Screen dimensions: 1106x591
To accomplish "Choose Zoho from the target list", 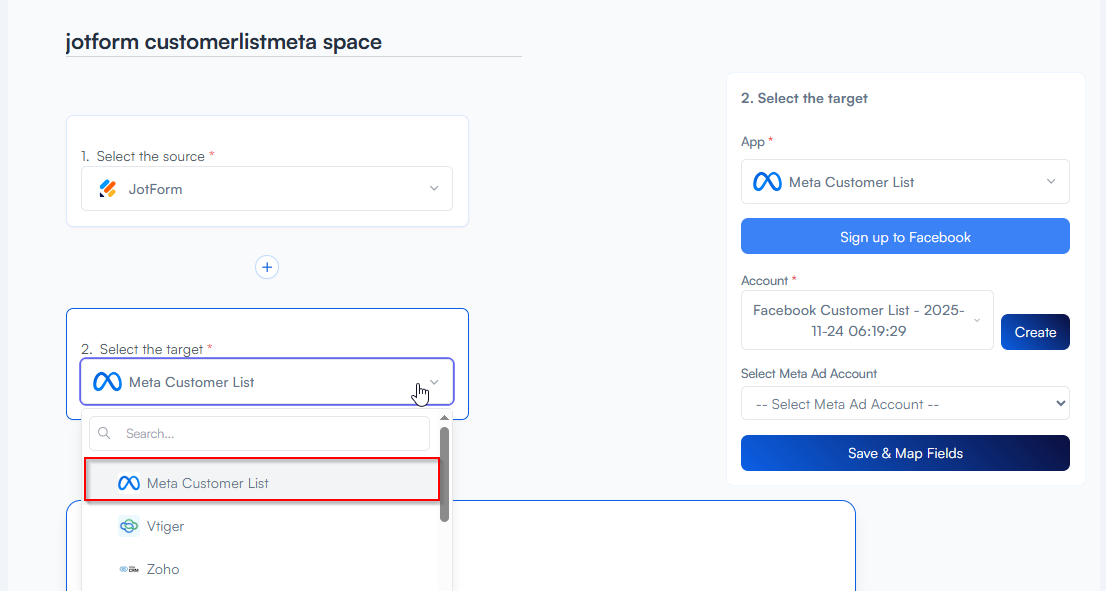I will (163, 569).
